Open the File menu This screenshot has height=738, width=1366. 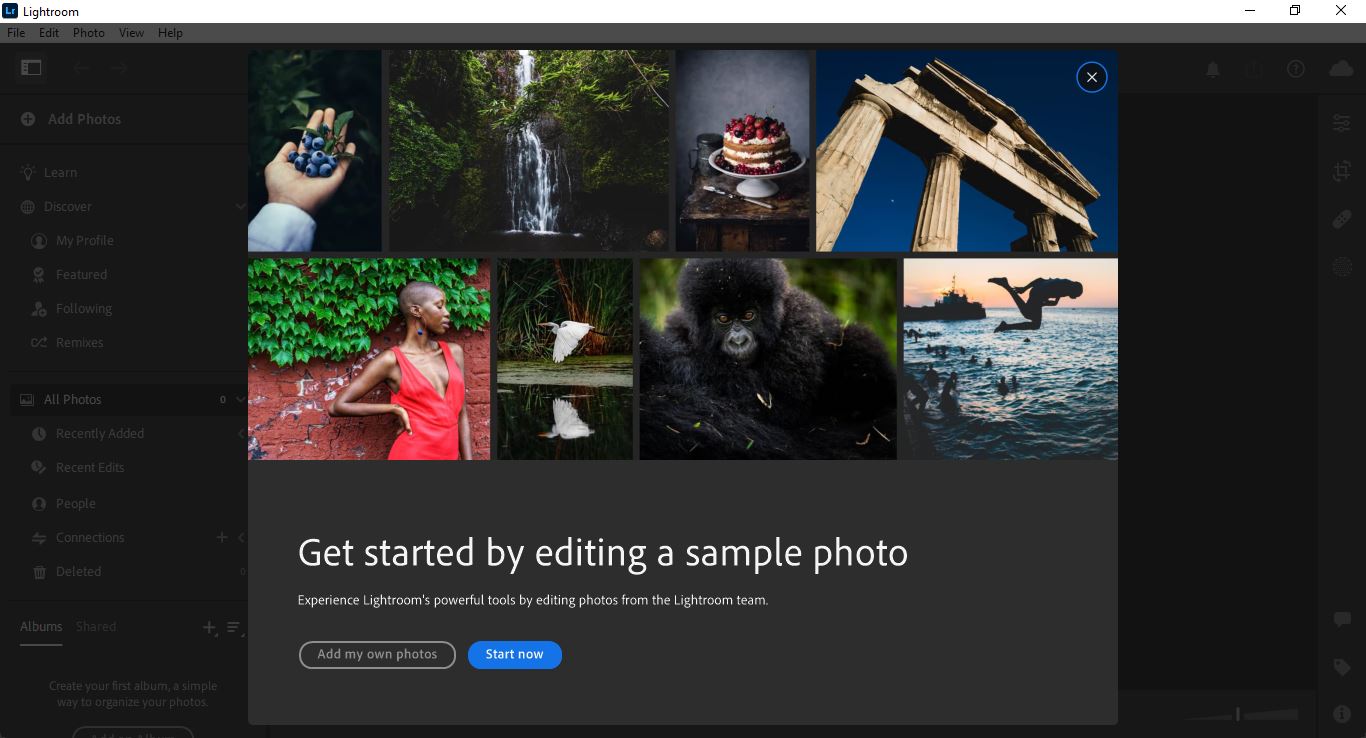(x=16, y=33)
